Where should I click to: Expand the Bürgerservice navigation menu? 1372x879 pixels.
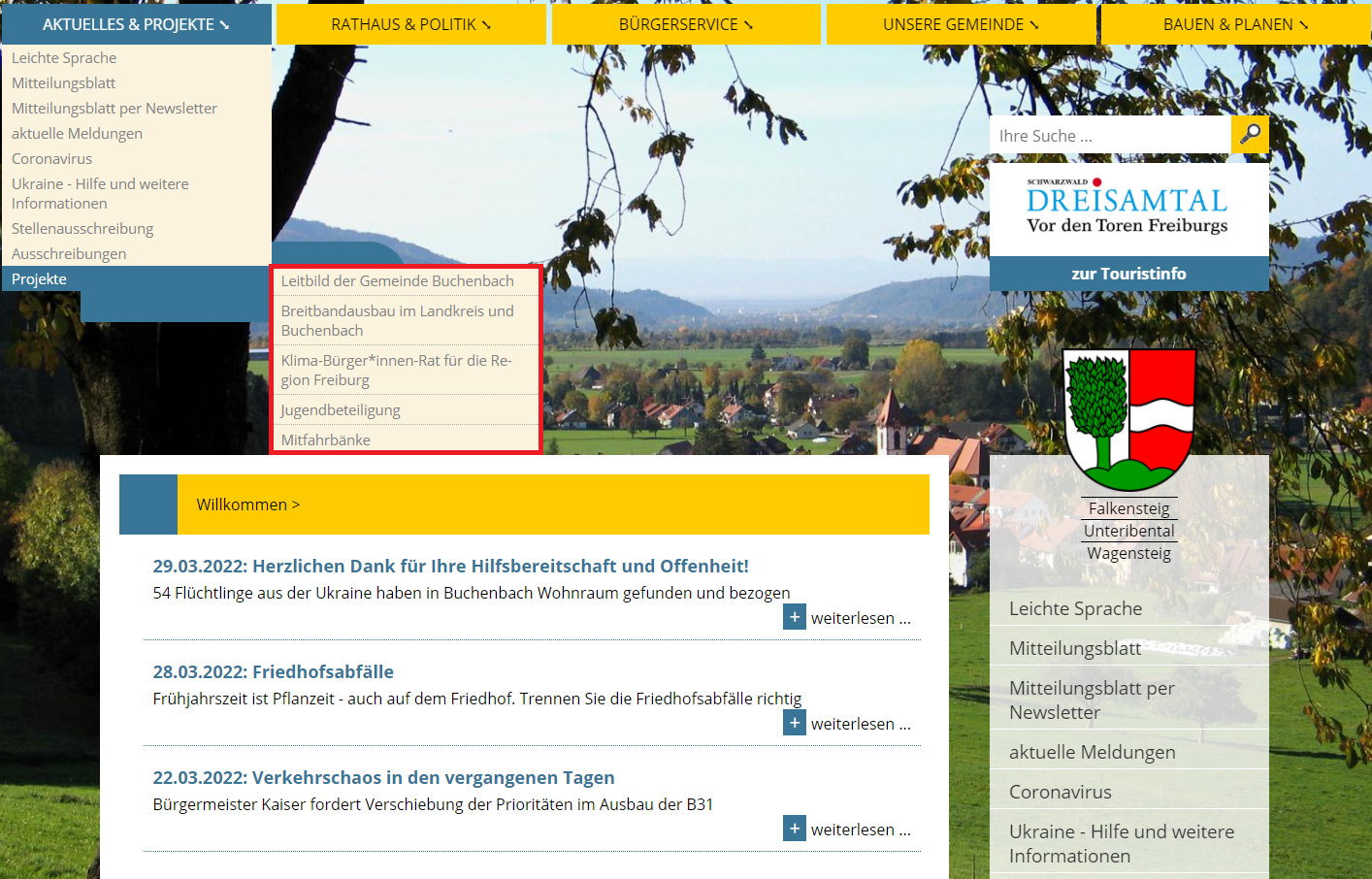[x=686, y=24]
